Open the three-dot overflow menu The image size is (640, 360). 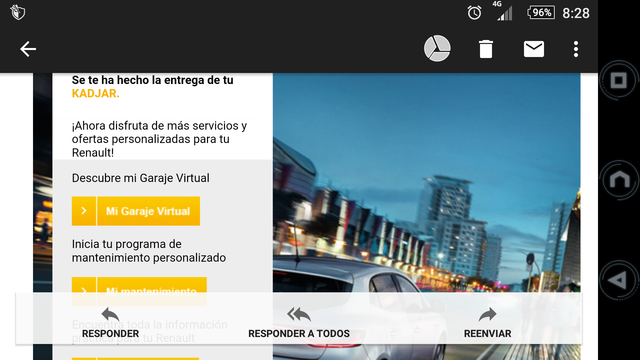pyautogui.click(x=576, y=49)
